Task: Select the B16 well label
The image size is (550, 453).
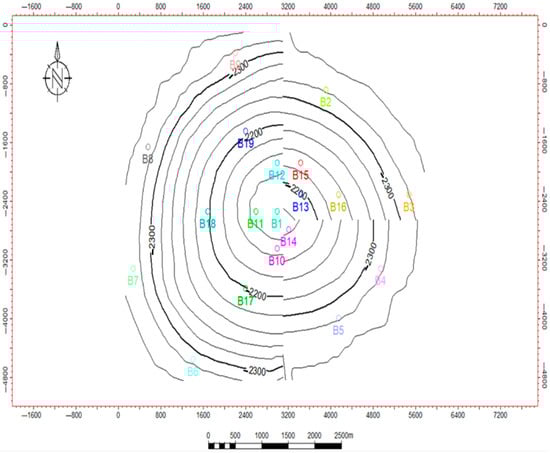Action: click(x=338, y=207)
